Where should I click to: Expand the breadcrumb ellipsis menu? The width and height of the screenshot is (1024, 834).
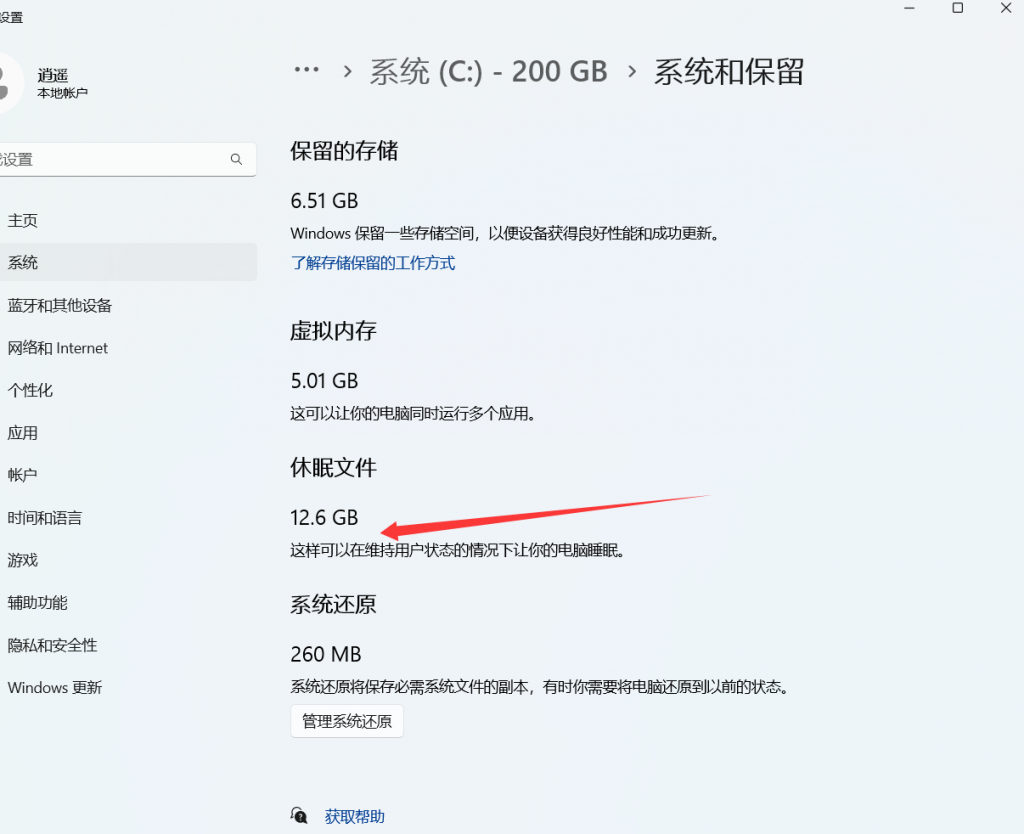[x=306, y=68]
